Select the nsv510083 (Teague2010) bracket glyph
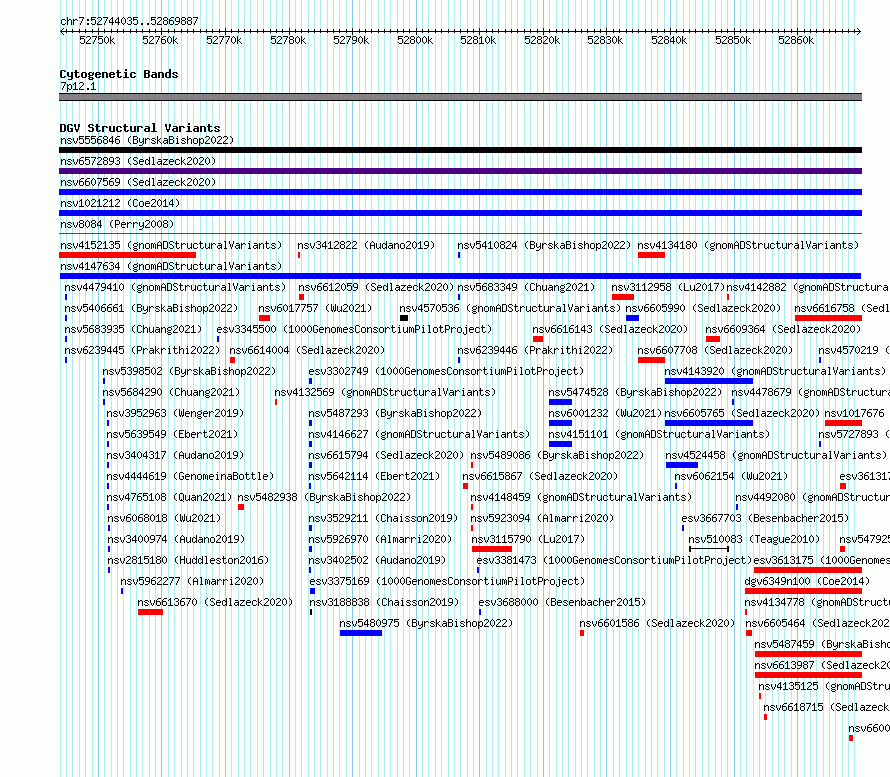Viewport: 890px width, 777px height. pos(709,549)
